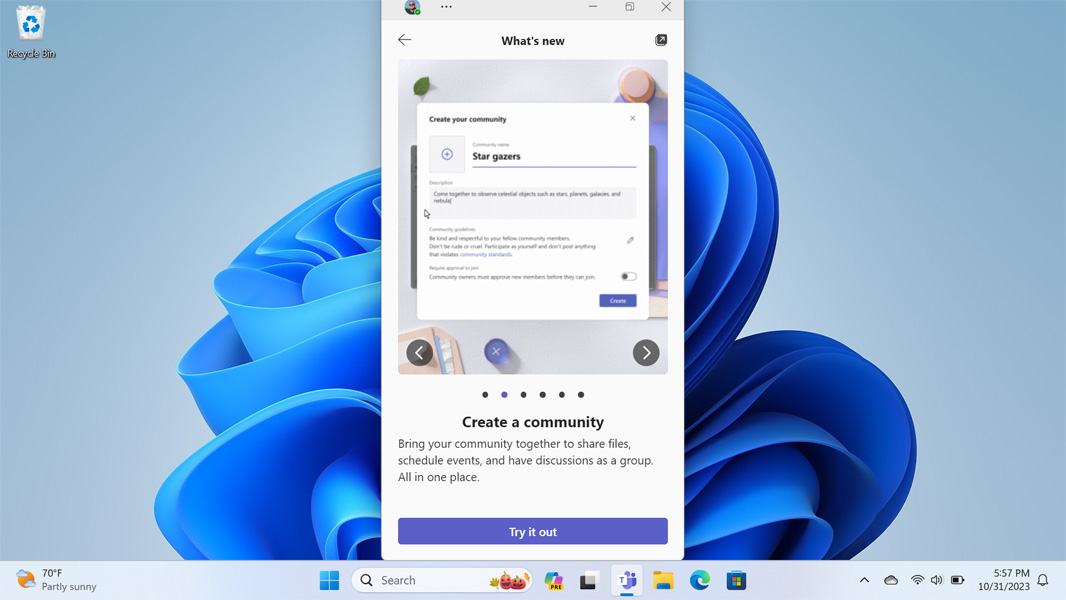The image size is (1066, 600).
Task: Open the profile avatar in title bar
Action: (412, 7)
